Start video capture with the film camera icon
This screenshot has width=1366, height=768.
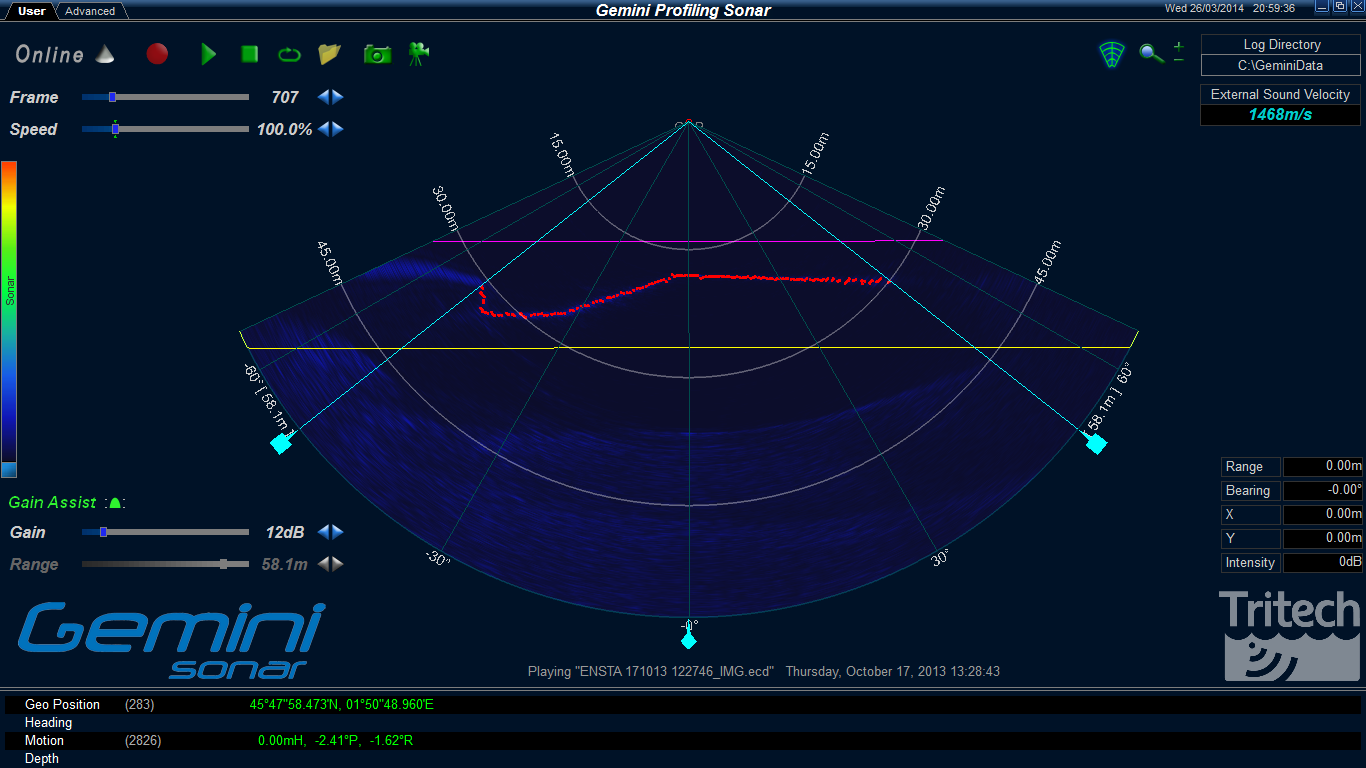coord(417,55)
